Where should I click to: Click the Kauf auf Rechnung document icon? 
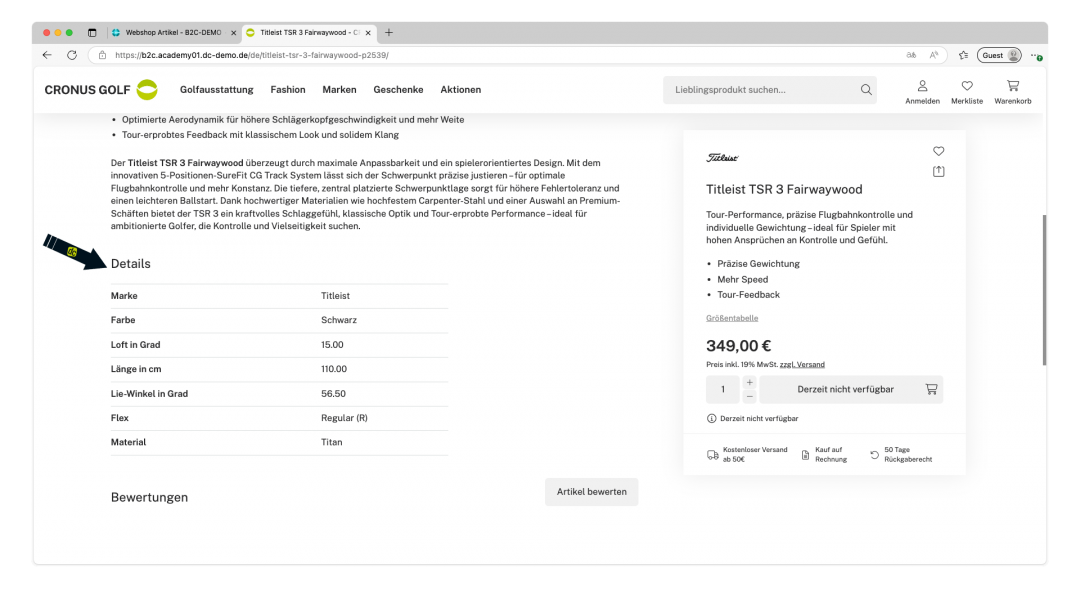805,454
